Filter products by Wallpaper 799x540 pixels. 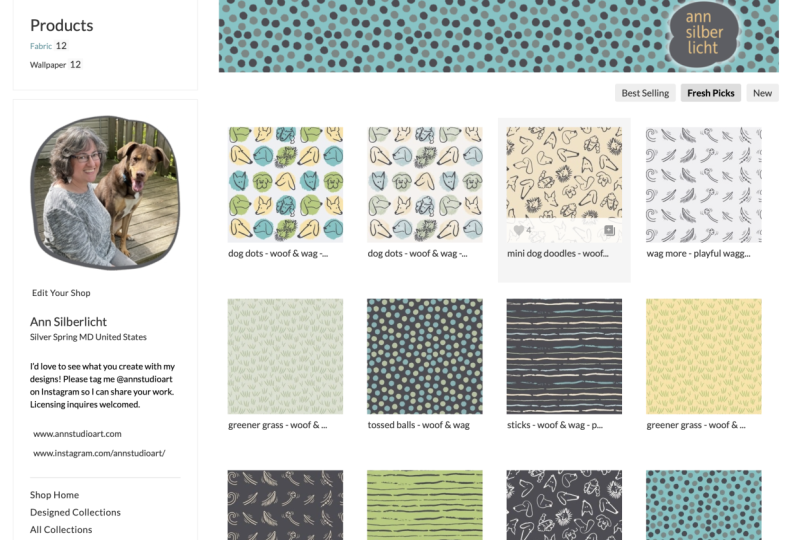[x=48, y=65]
